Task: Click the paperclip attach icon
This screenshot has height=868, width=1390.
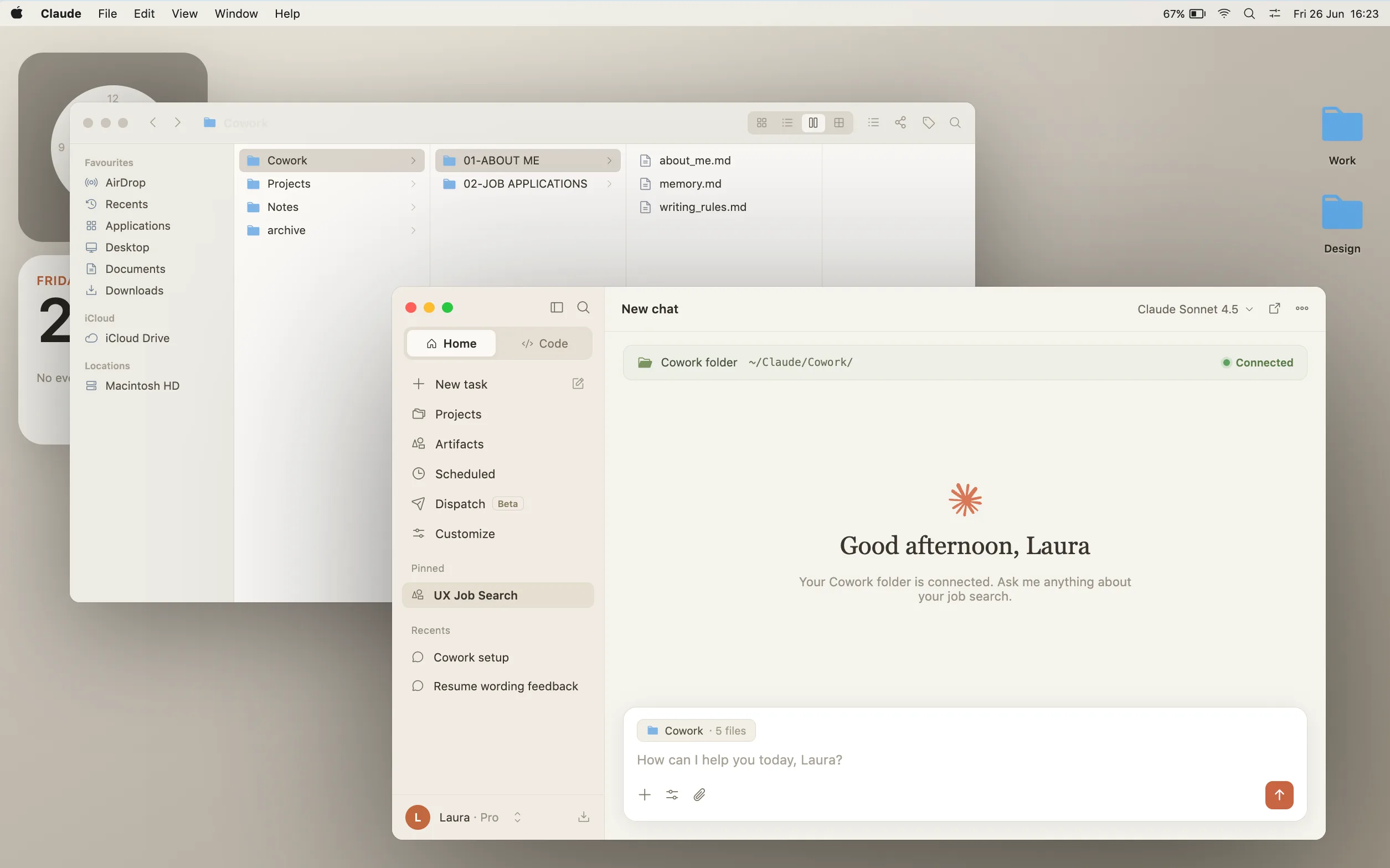Action: pos(699,794)
